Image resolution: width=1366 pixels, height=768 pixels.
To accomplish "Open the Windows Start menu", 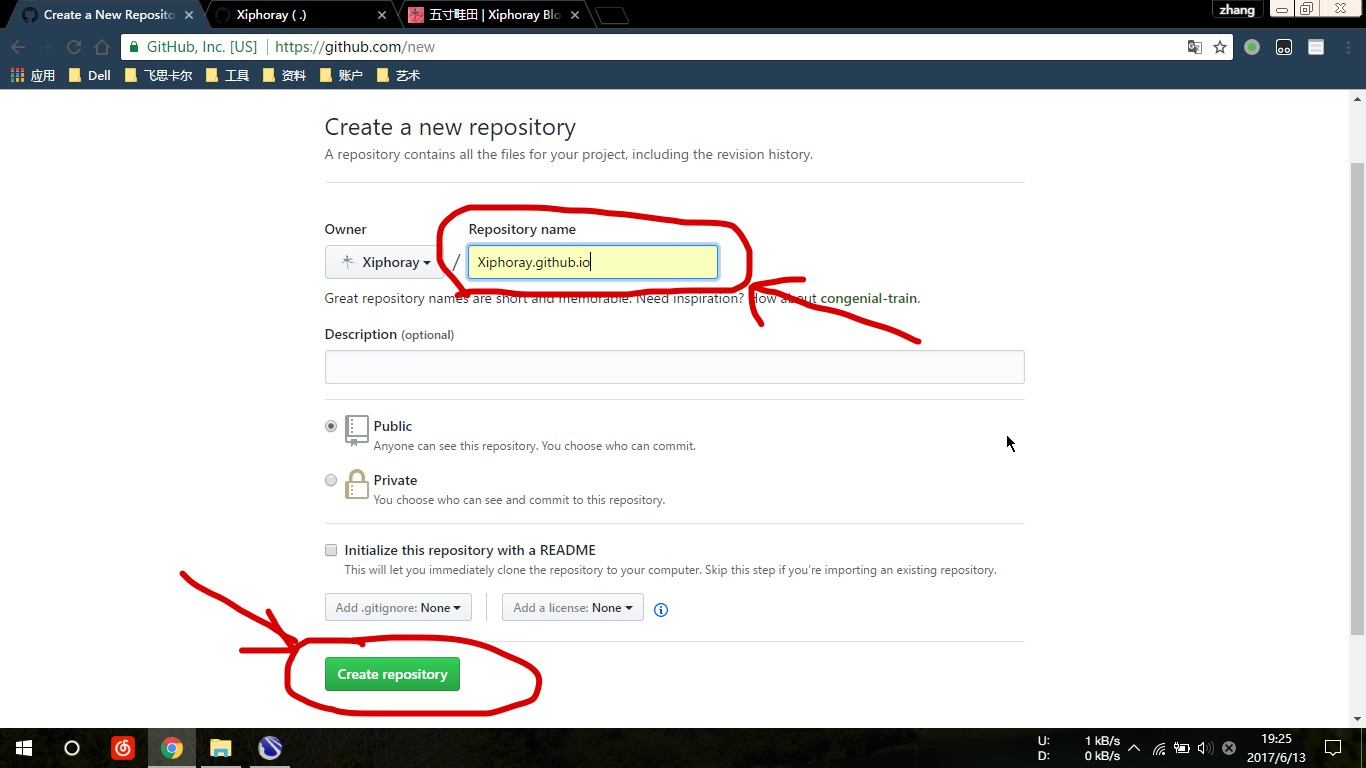I will click(24, 748).
